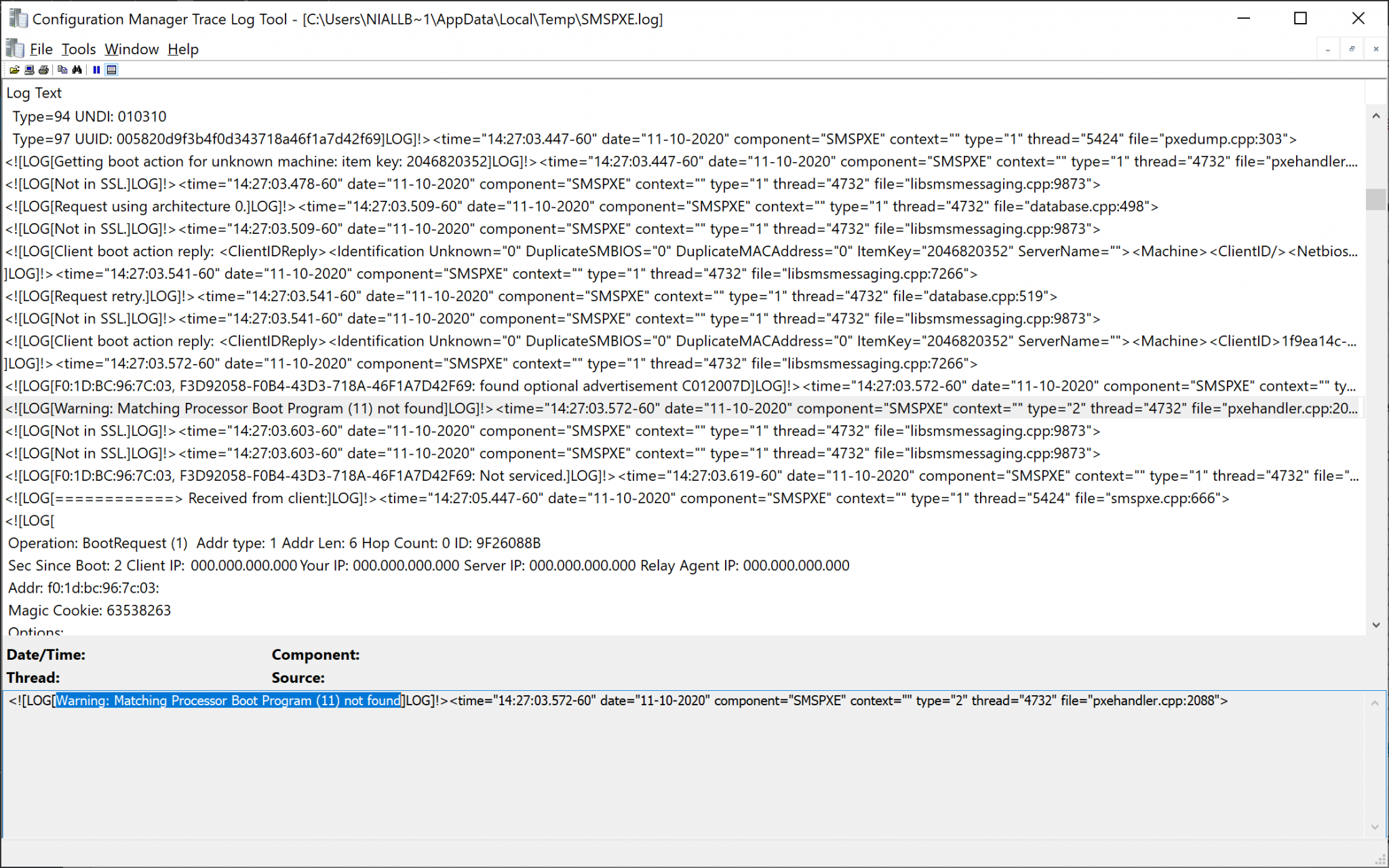1389x868 pixels.
Task: Open the Tools menu
Action: click(x=79, y=50)
